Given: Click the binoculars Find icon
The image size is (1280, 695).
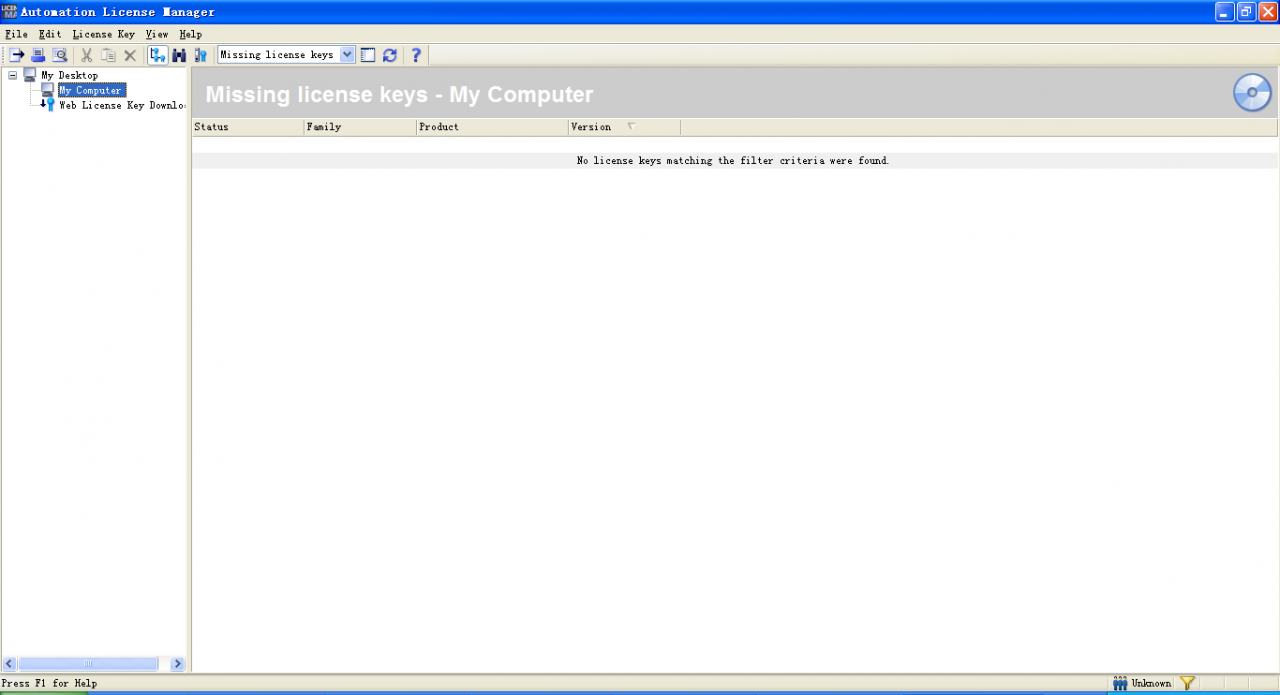Looking at the screenshot, I should coord(179,55).
